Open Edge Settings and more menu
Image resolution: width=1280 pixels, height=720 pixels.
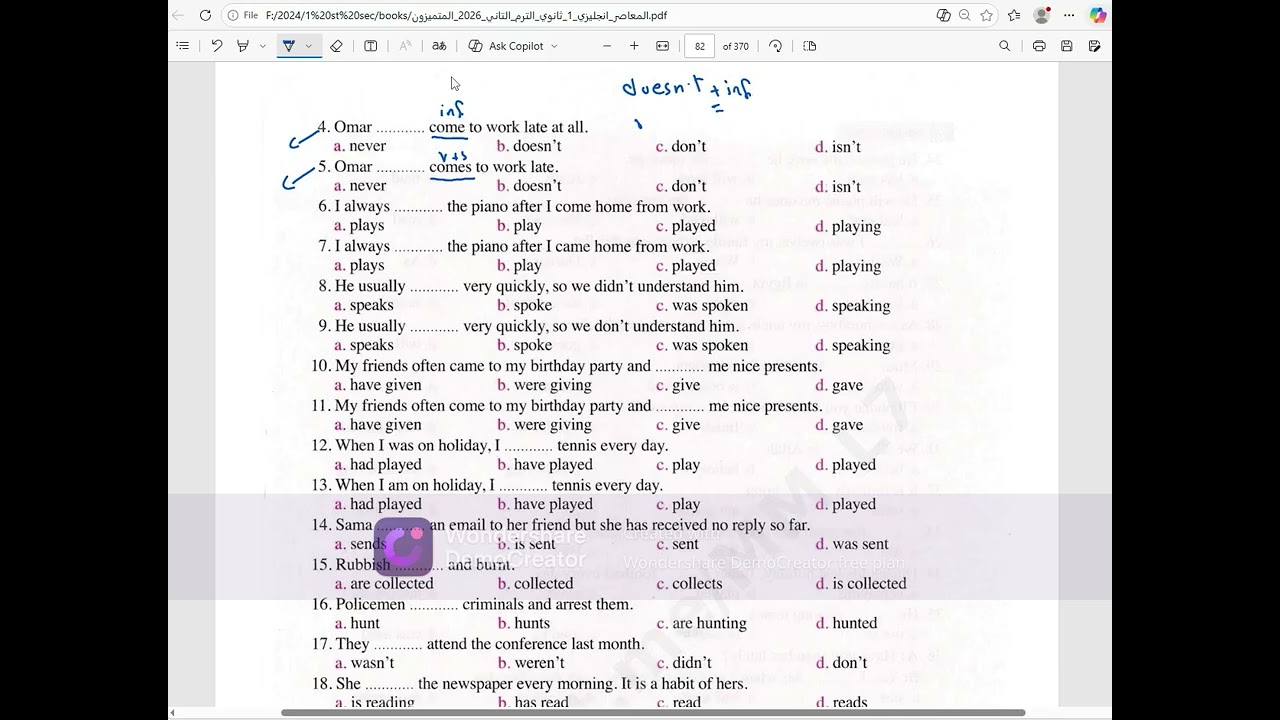pos(1069,15)
